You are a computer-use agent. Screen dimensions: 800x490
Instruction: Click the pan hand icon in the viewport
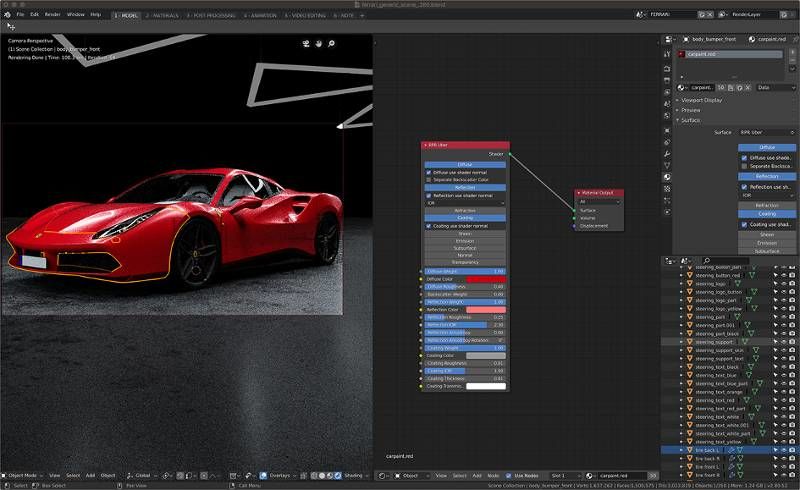318,44
